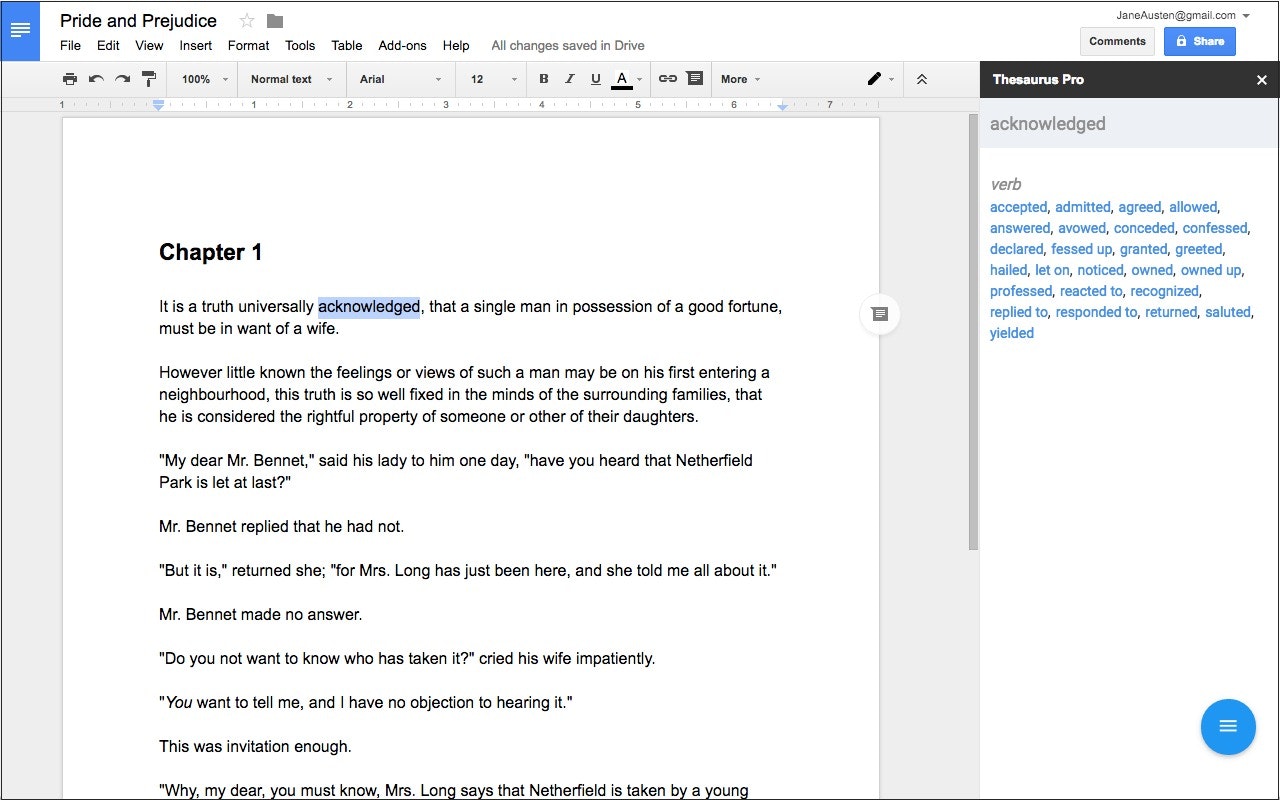Click the Print icon in the toolbar
Image resolution: width=1280 pixels, height=800 pixels.
pyautogui.click(x=70, y=79)
